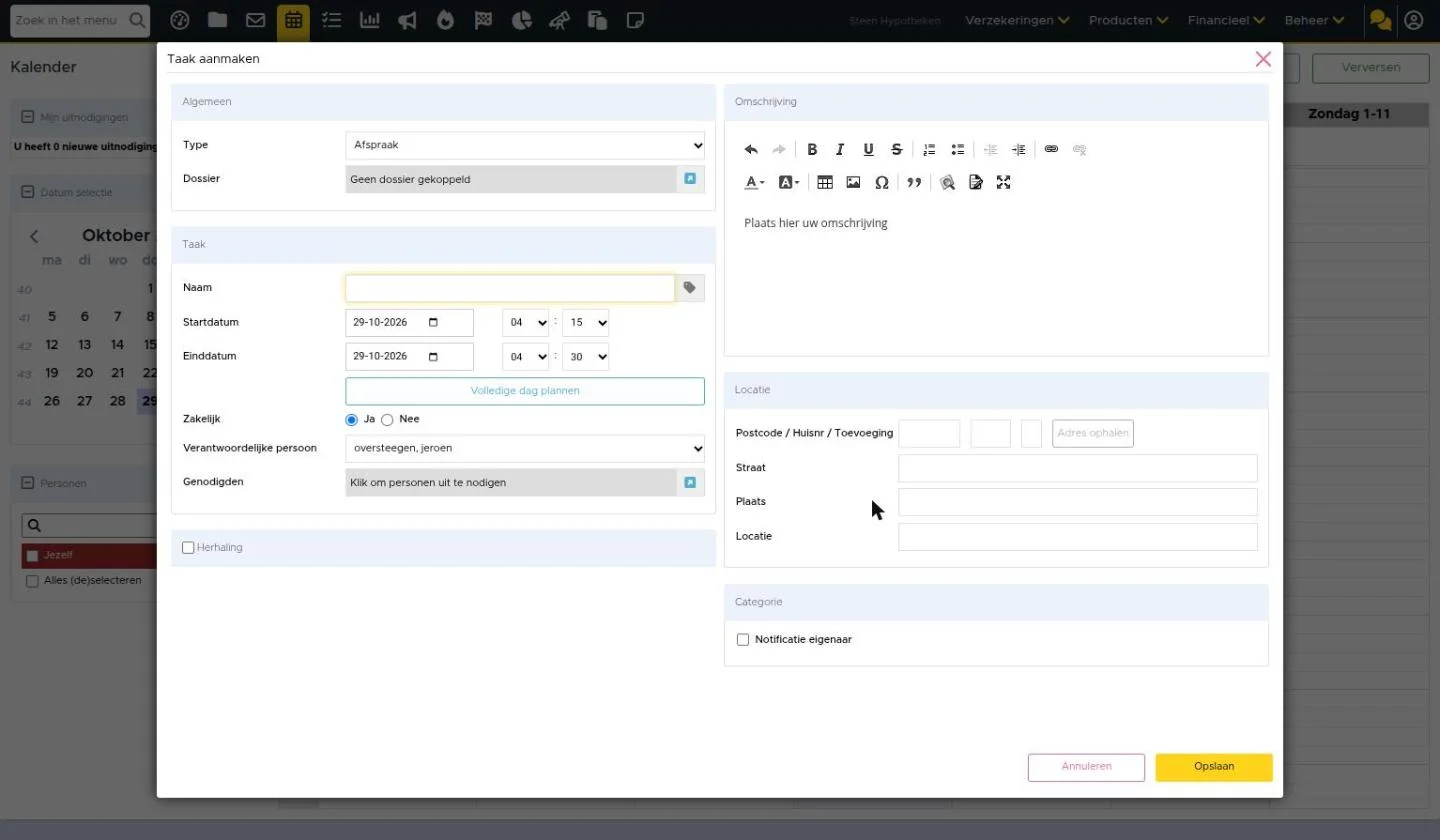Click Volledige dag plannen
This screenshot has height=840, width=1440.
pyautogui.click(x=525, y=391)
